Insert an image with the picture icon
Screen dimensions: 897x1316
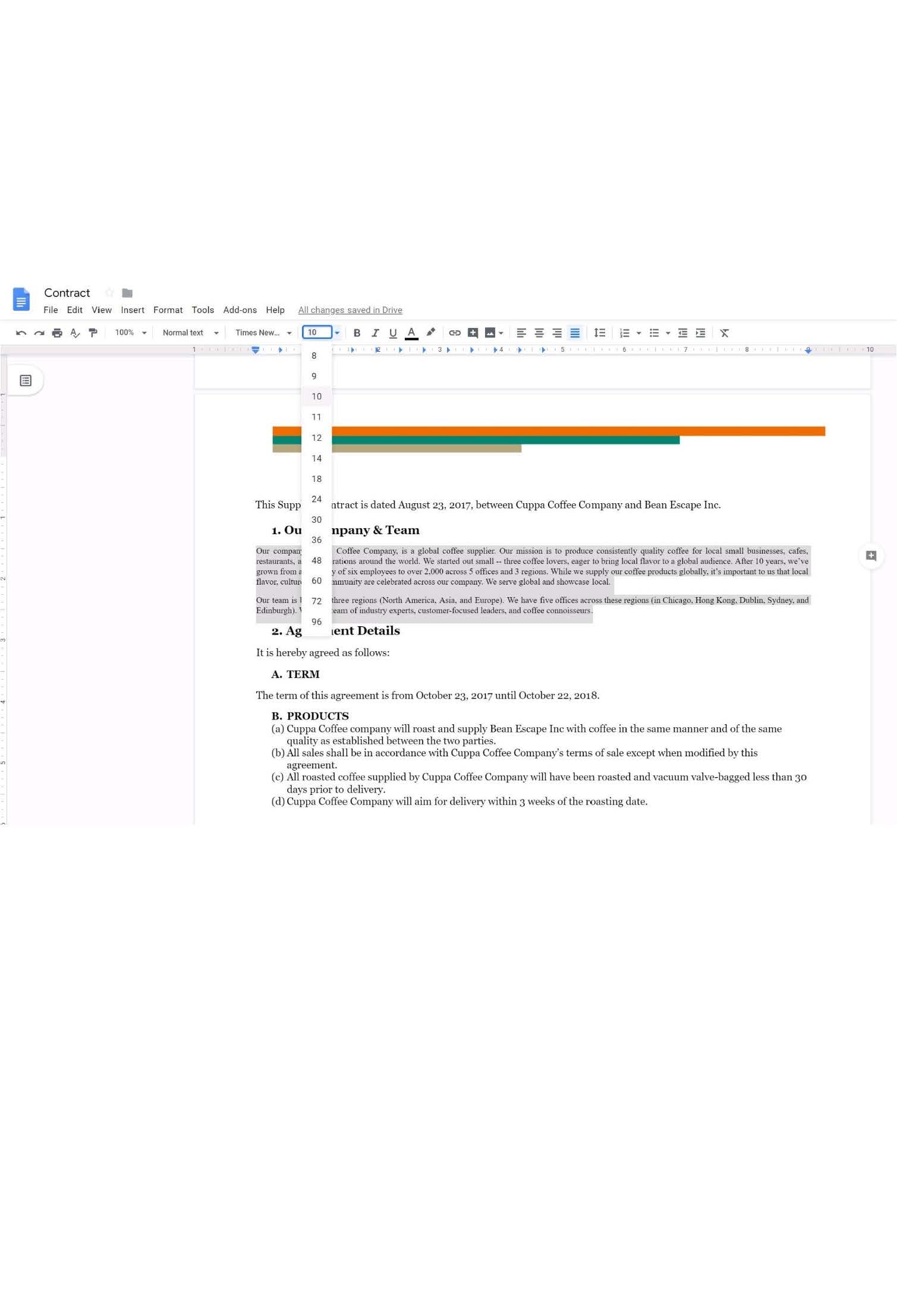(x=490, y=333)
